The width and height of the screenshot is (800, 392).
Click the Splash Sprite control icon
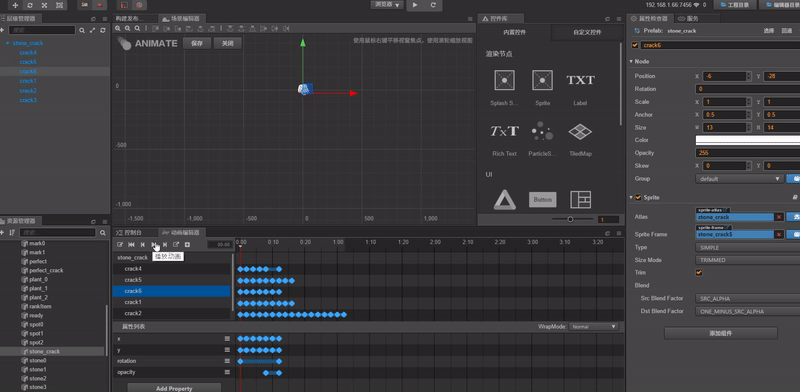[x=504, y=80]
